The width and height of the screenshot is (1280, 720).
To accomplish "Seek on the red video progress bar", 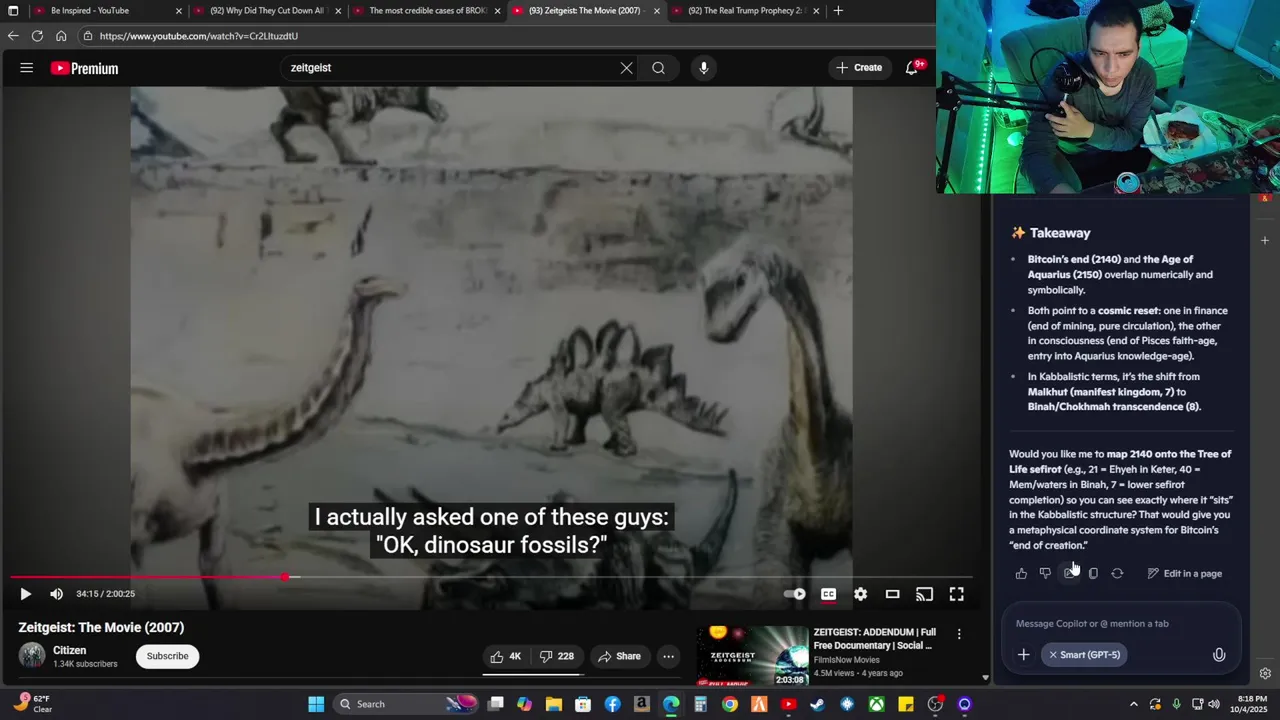I will coord(490,577).
